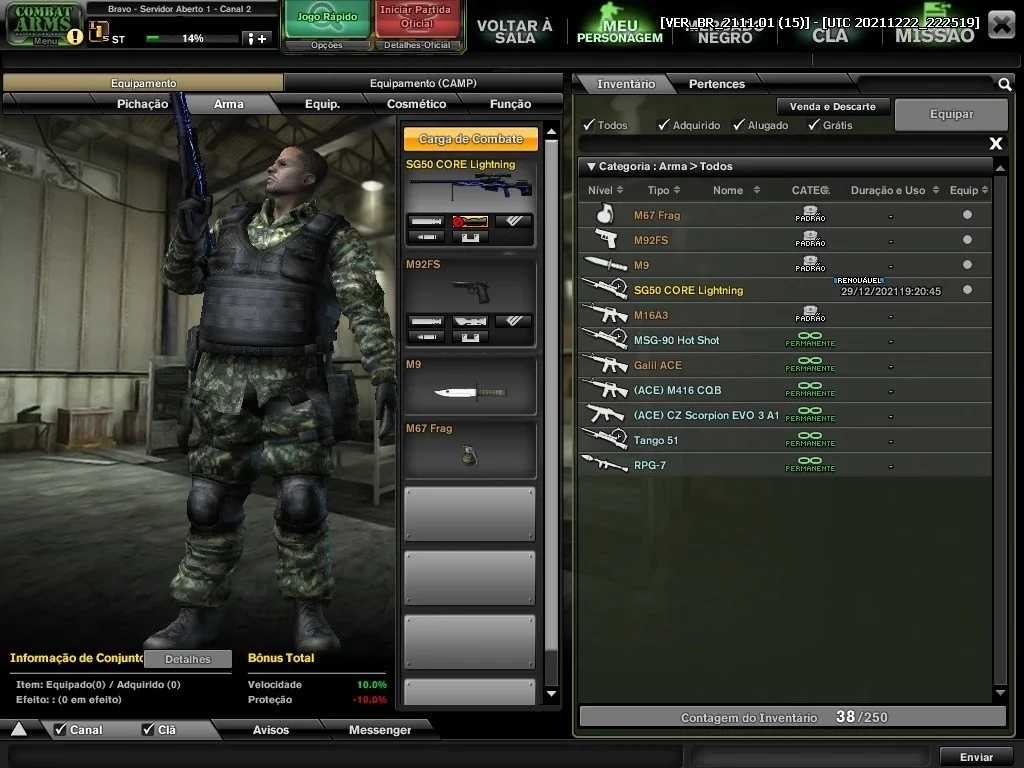Viewport: 1024px width, 768px height.
Task: Click loadout list scroll down arrow
Action: [551, 694]
